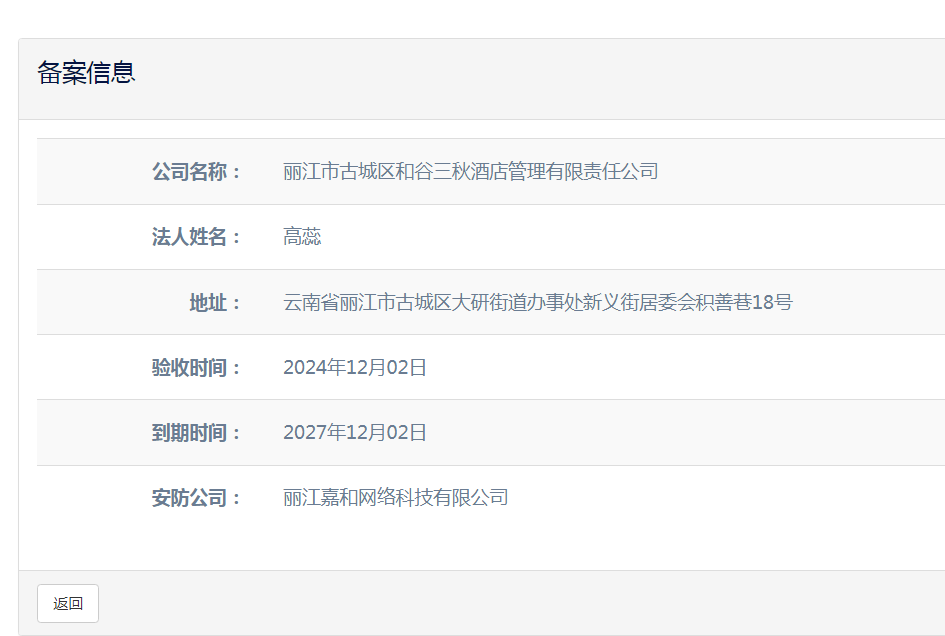Viewport: 945px width, 636px height.
Task: Select the 验收时间 field label
Action: coord(196,368)
